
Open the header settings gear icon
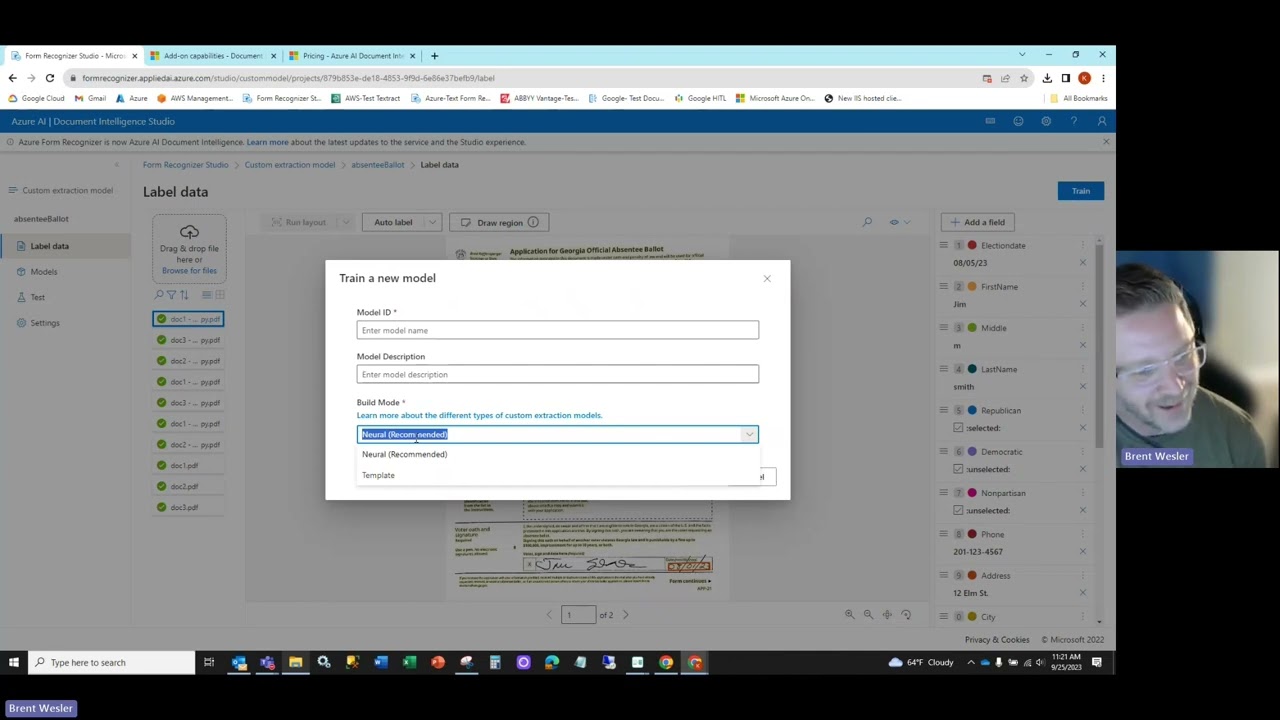(x=1046, y=121)
